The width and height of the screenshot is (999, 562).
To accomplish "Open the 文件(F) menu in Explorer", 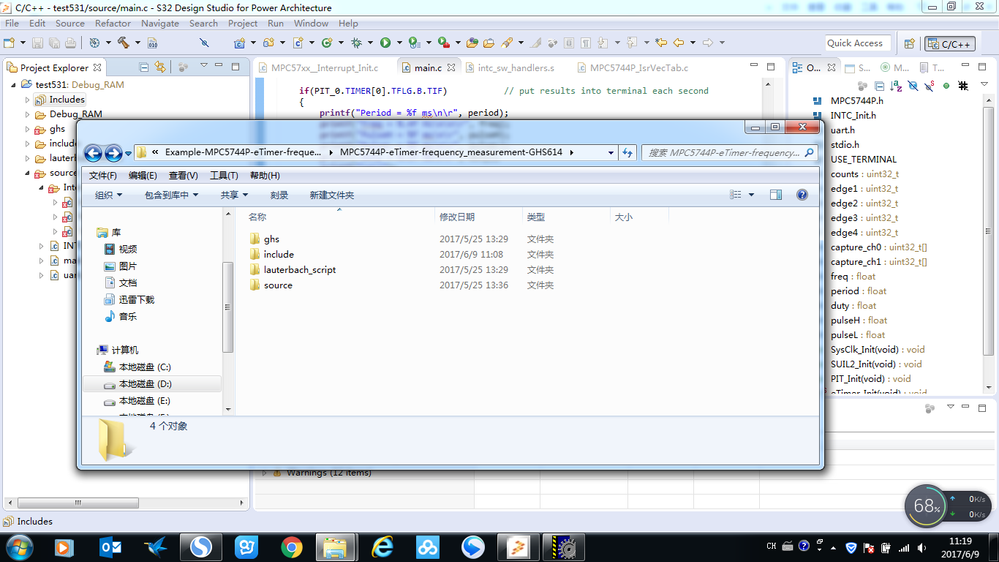I will [103, 175].
